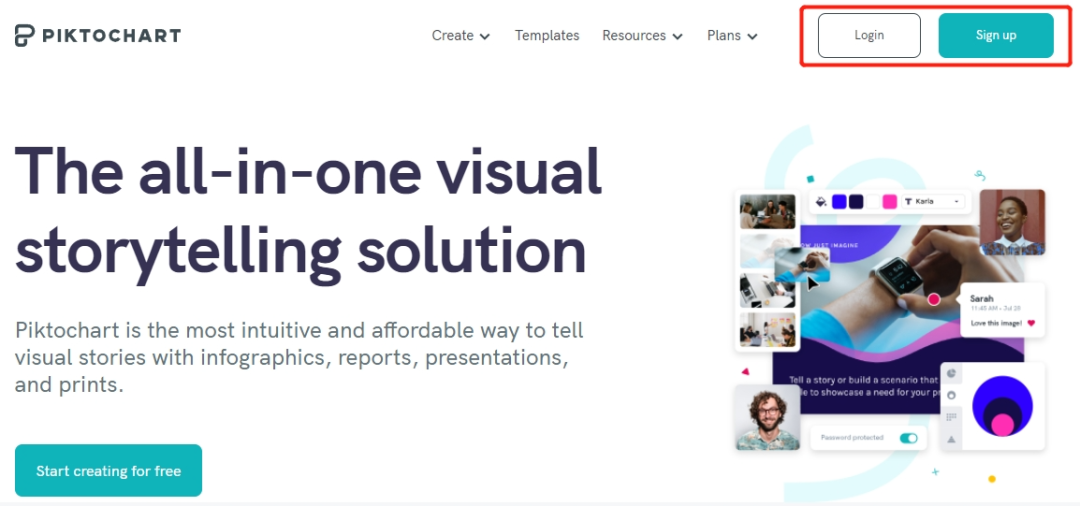This screenshot has width=1080, height=506.
Task: Select the donut chart icon in chart panel
Action: pos(951,395)
